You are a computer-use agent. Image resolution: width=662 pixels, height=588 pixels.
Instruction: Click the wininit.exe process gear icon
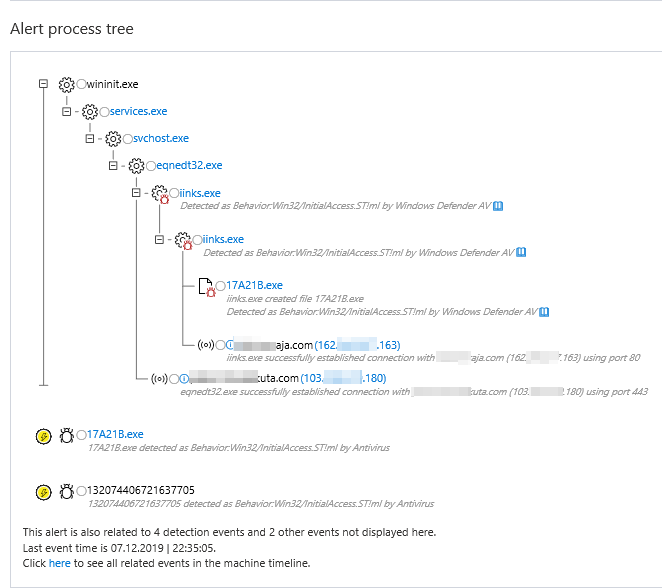point(67,84)
